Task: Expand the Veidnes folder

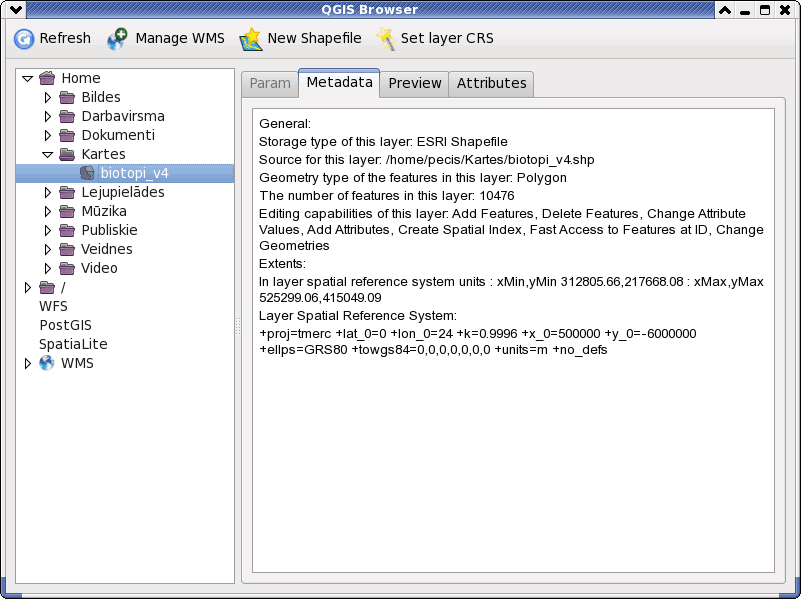Action: 48,249
